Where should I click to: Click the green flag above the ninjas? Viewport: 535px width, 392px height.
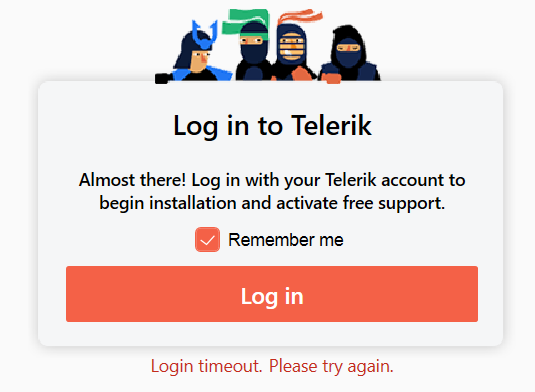(x=245, y=21)
